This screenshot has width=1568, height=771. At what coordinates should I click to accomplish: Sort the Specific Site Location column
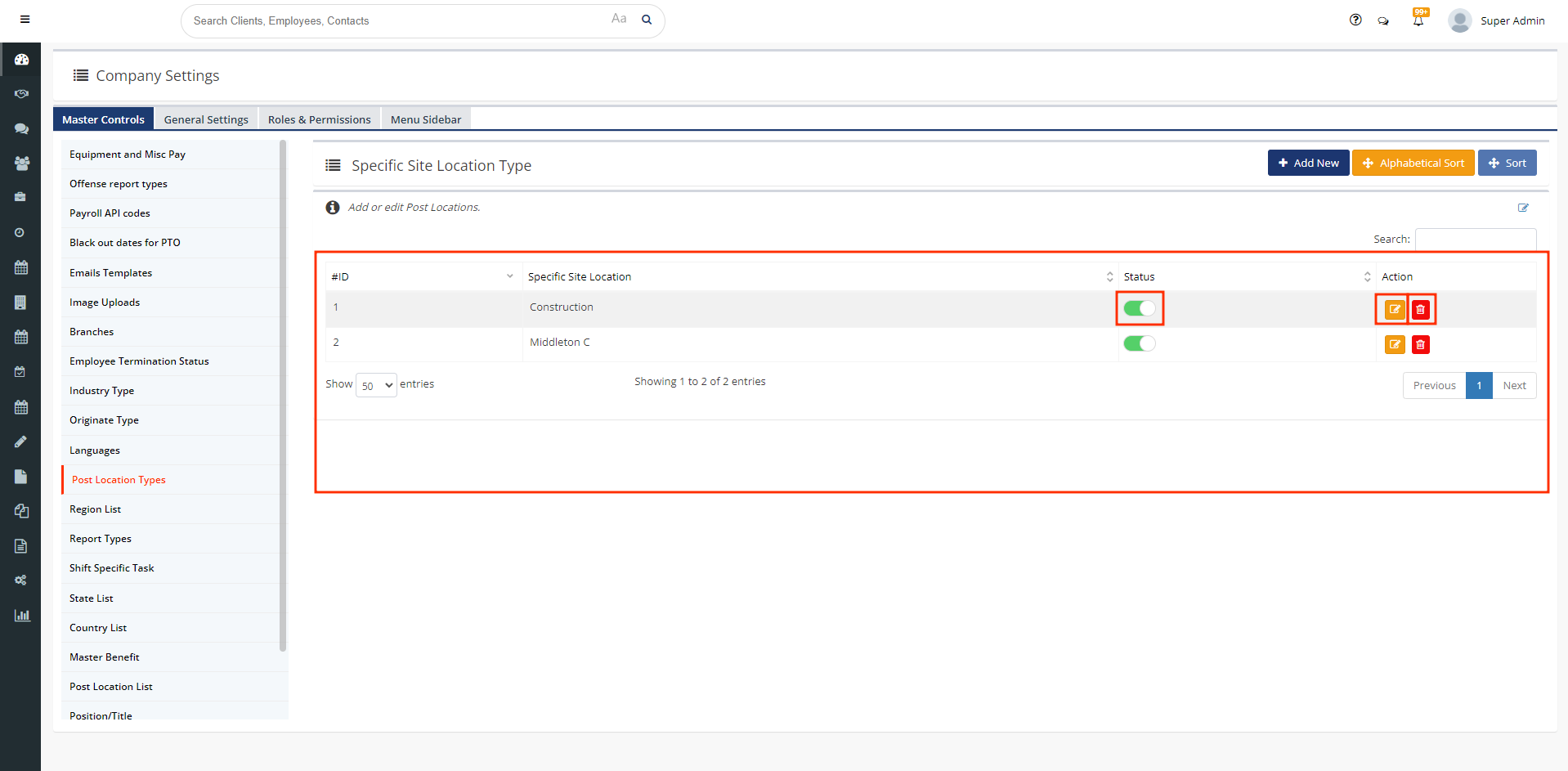click(1109, 277)
